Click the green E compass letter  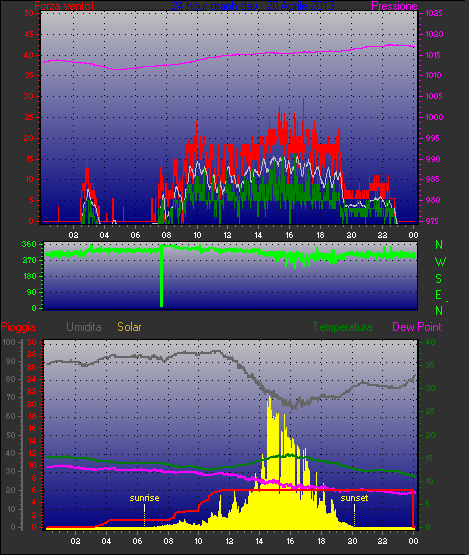439,294
